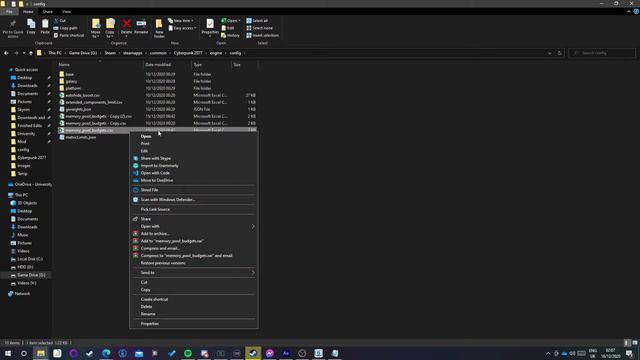
Task: Expand the New item dropdown
Action: pos(181,20)
